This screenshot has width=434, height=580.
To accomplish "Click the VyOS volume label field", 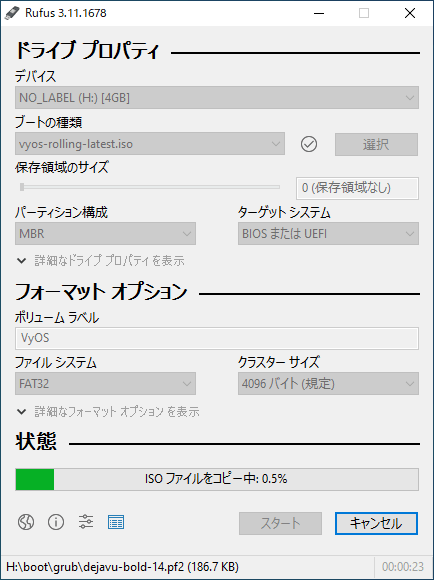I will (x=217, y=338).
